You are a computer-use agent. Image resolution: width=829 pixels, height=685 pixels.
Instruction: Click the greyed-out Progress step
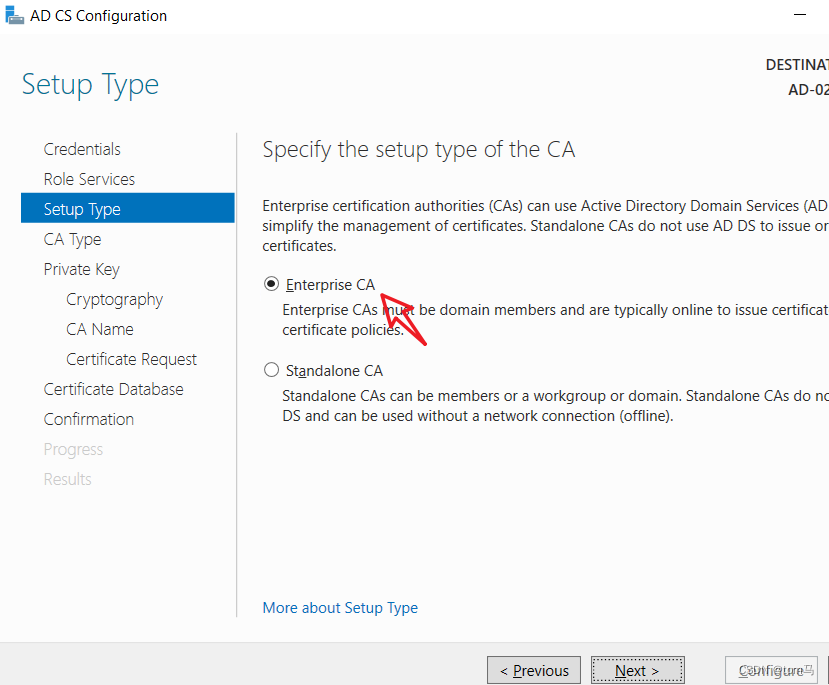pyautogui.click(x=73, y=449)
